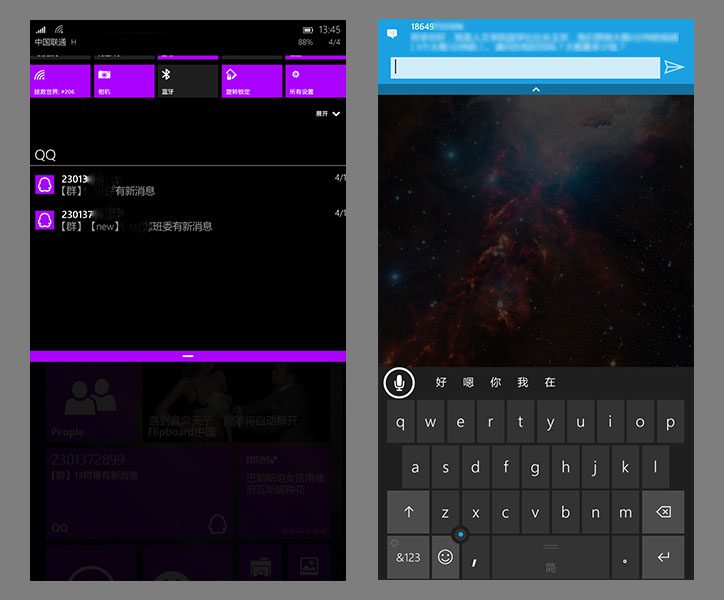Click the battery status icon
Screen dimensions: 724x600
pos(308,30)
